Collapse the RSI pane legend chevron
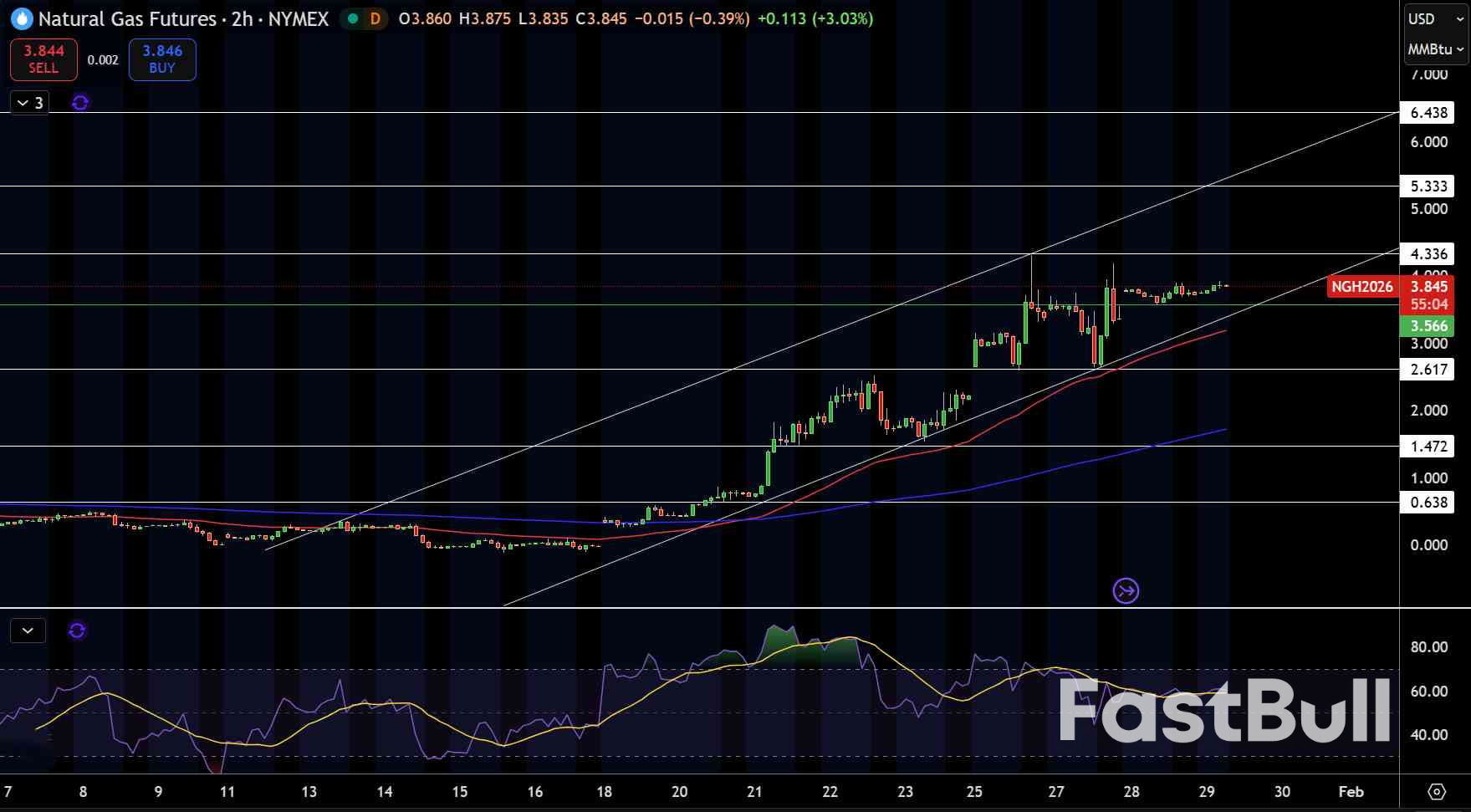The height and width of the screenshot is (812, 1471). pyautogui.click(x=28, y=631)
